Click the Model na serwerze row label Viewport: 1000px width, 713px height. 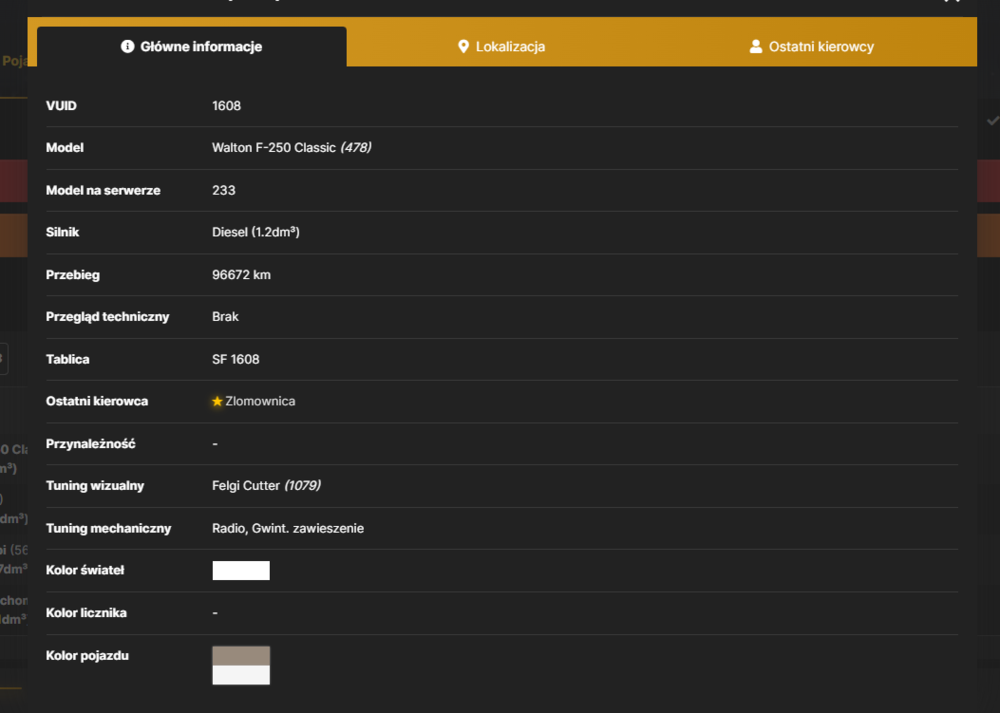click(103, 190)
